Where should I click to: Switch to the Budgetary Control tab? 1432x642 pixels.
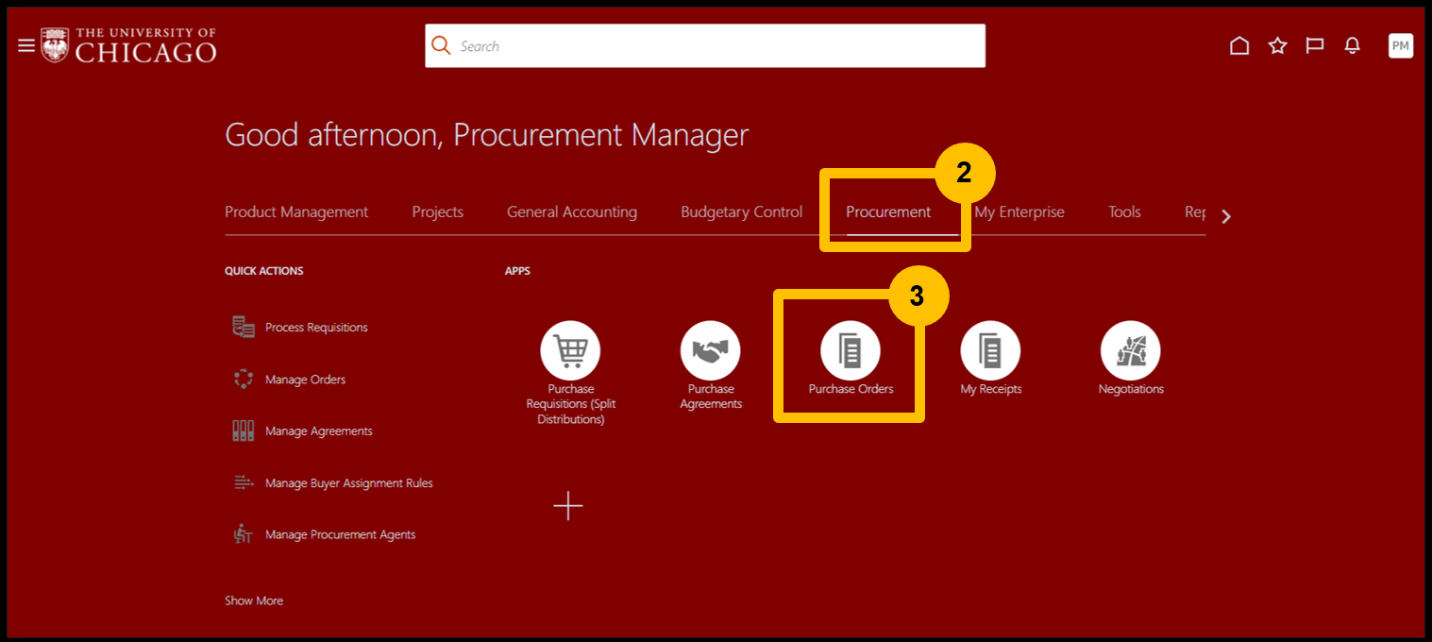coord(741,212)
